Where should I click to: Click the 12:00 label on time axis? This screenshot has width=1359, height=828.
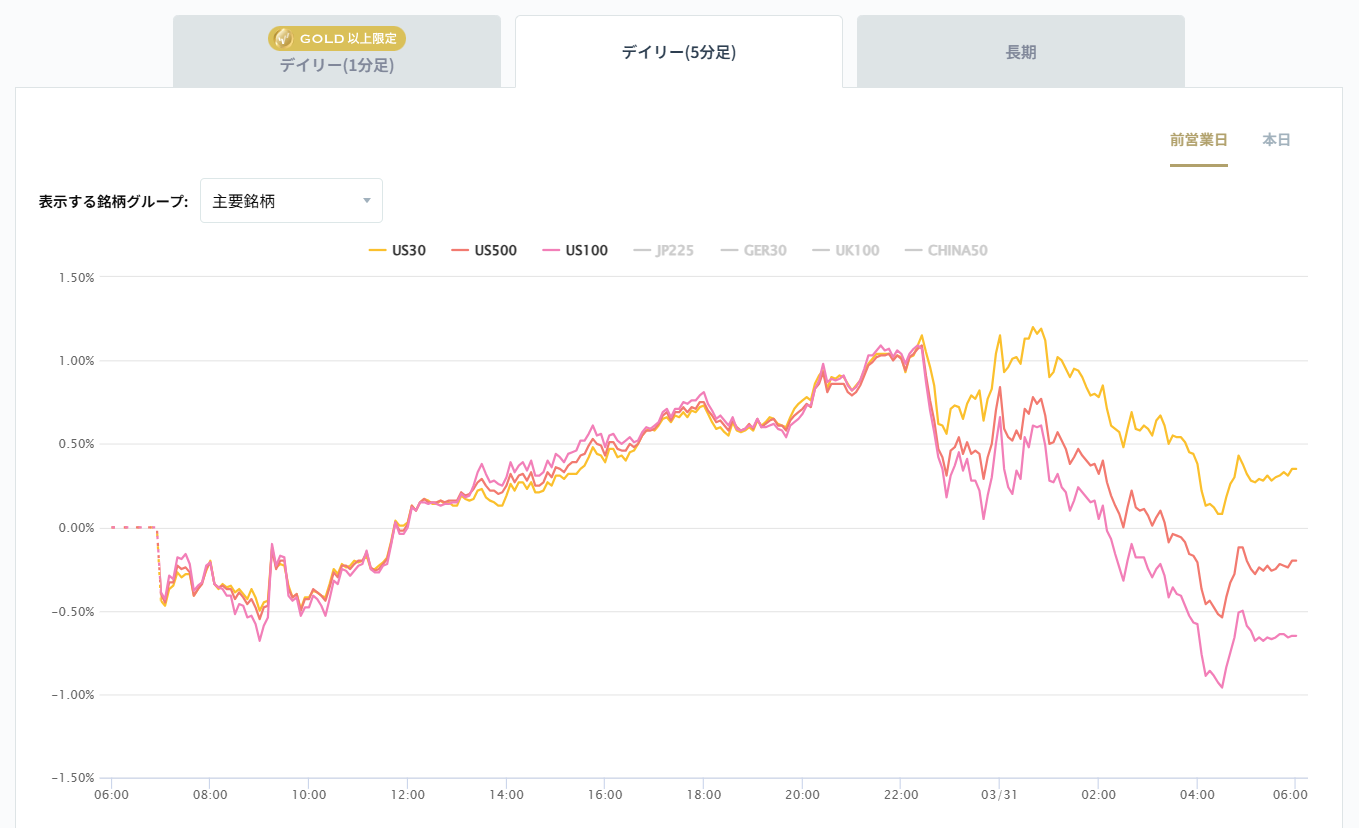tap(408, 795)
